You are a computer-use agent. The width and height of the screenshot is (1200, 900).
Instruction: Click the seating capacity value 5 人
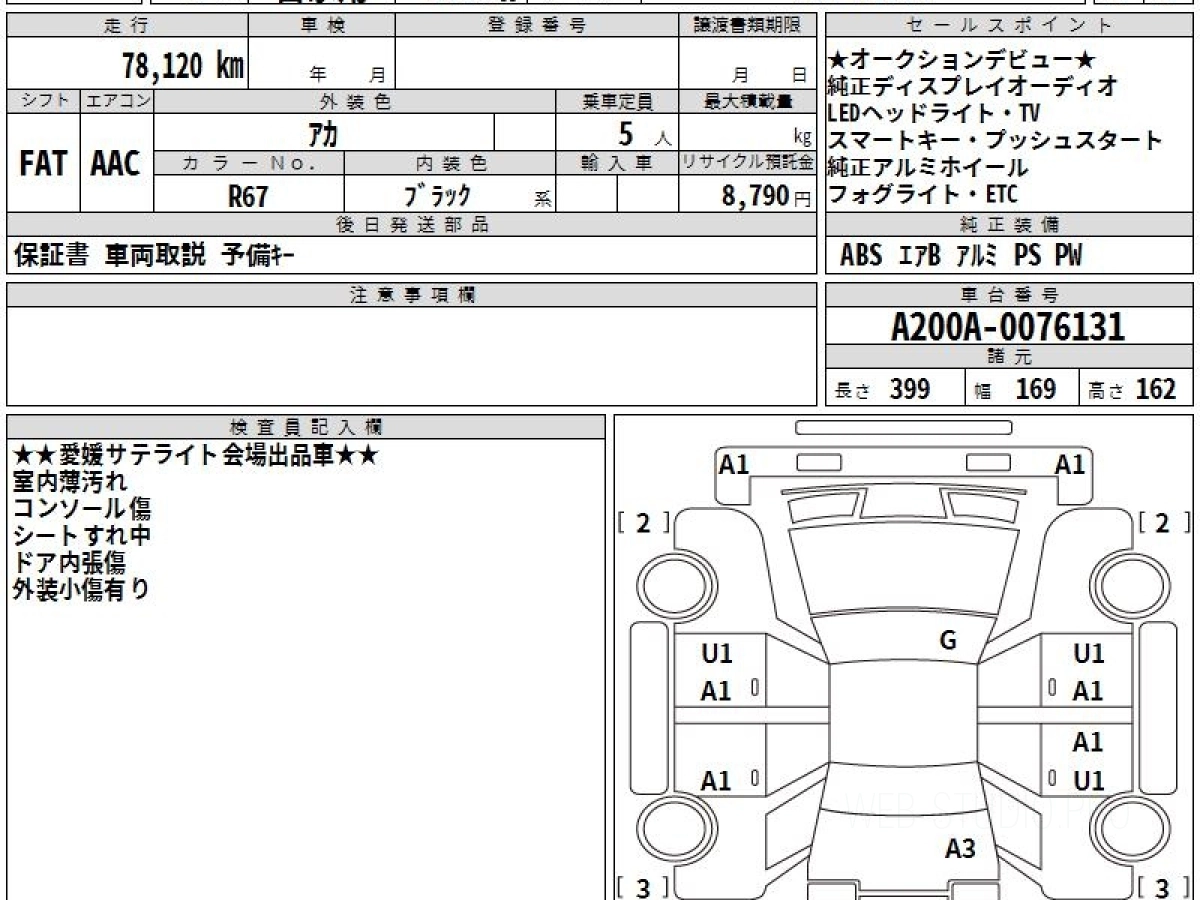click(644, 133)
